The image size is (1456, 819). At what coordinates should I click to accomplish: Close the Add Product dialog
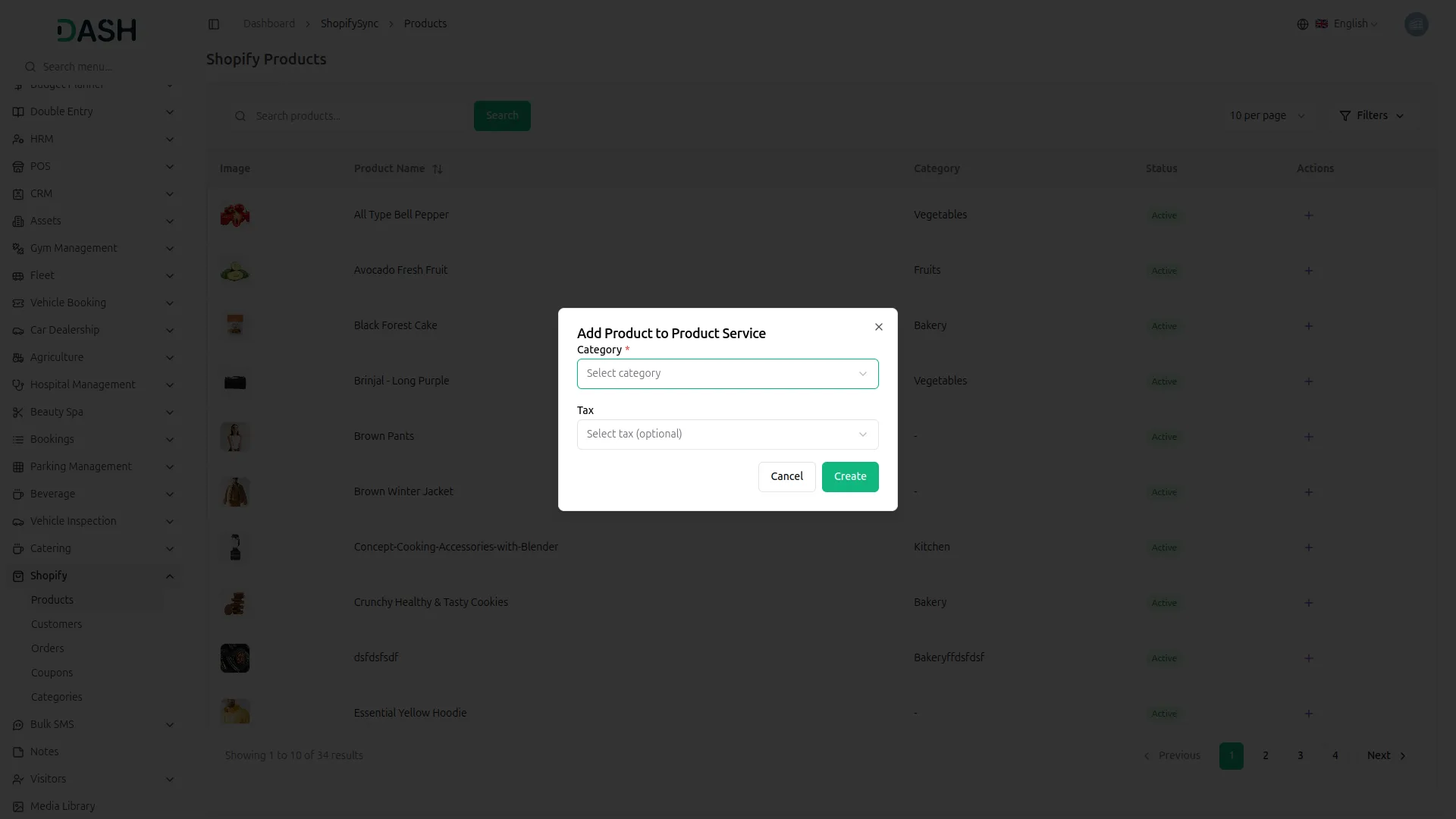879,327
